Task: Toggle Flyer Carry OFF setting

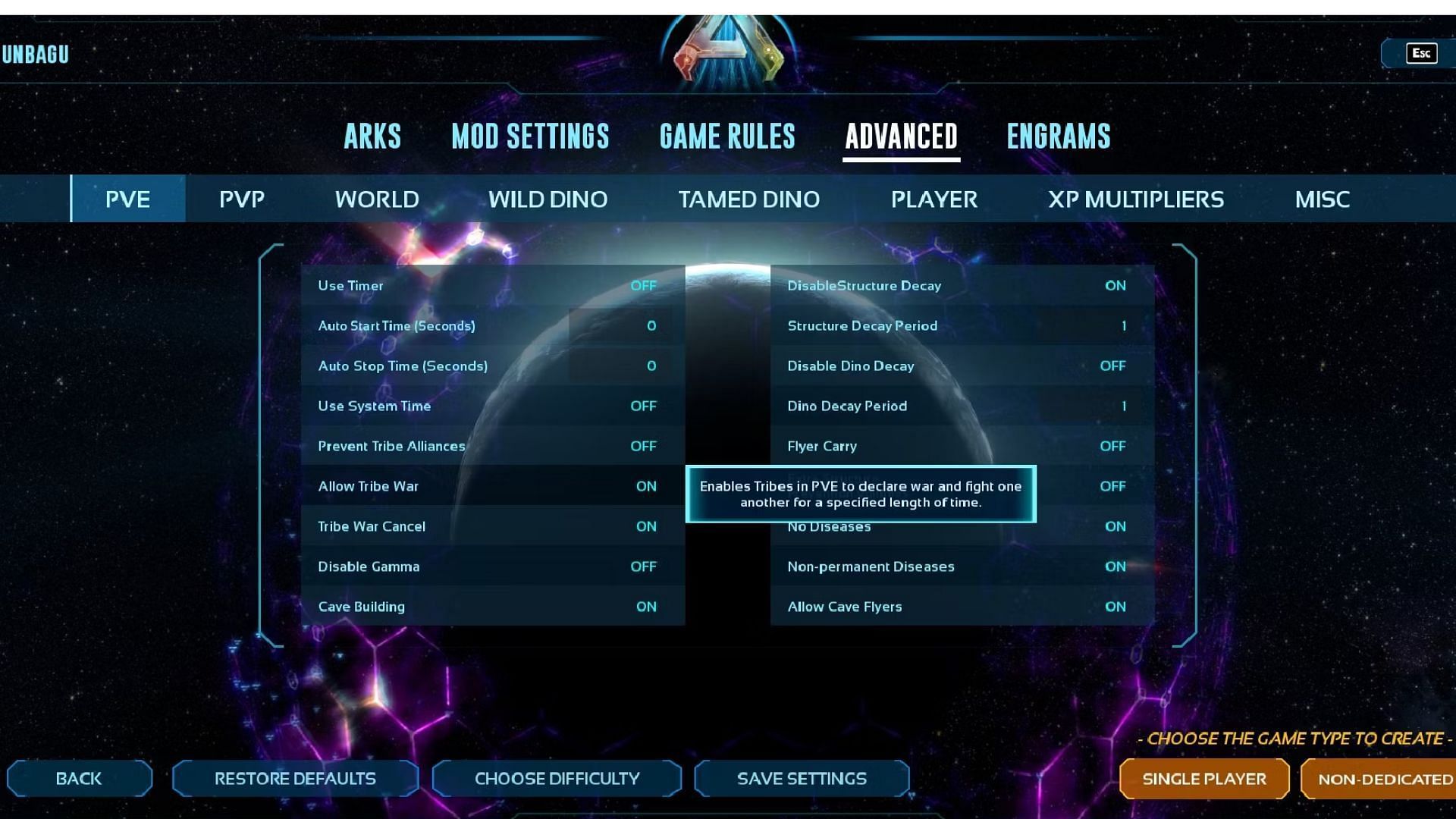Action: tap(1112, 445)
